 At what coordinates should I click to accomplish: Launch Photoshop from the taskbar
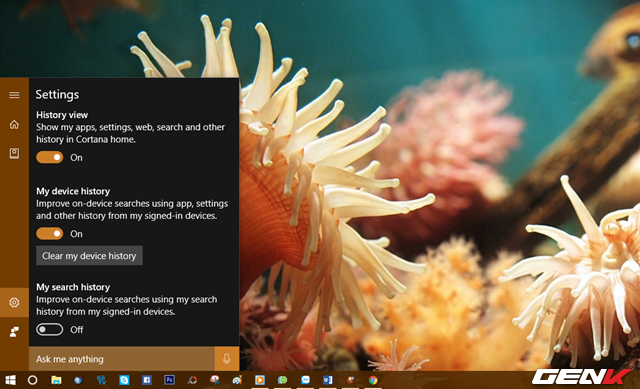(x=169, y=380)
